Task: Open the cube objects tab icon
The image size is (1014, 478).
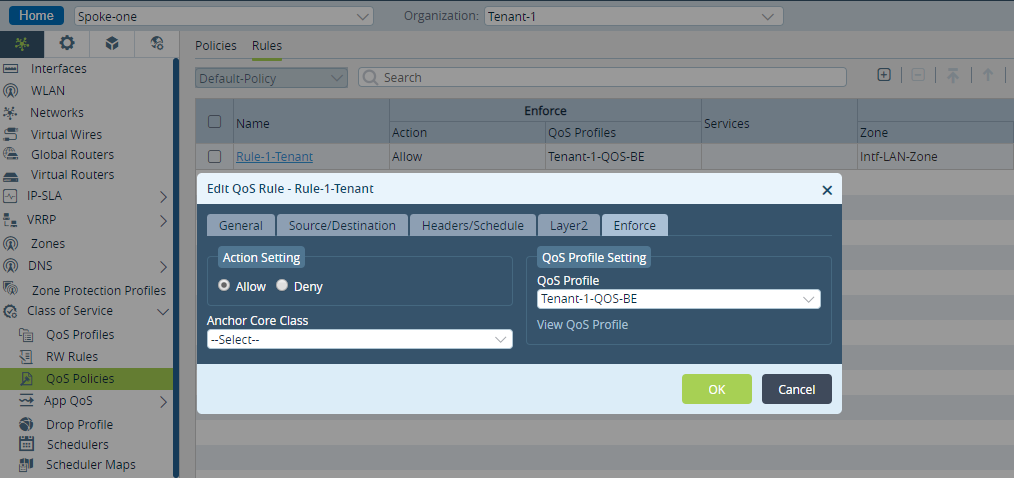Action: point(112,43)
